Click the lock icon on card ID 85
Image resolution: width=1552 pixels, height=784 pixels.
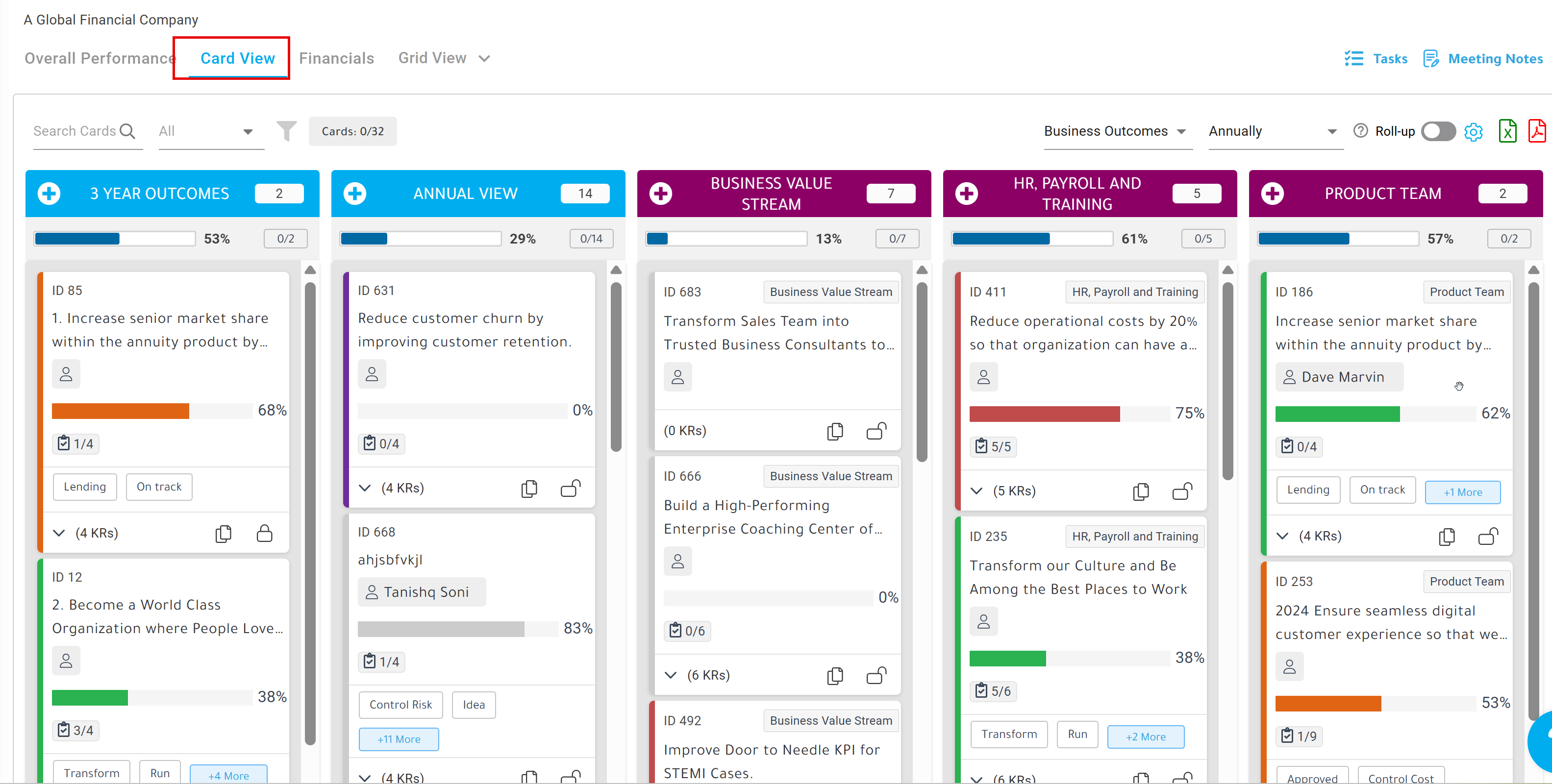tap(265, 533)
